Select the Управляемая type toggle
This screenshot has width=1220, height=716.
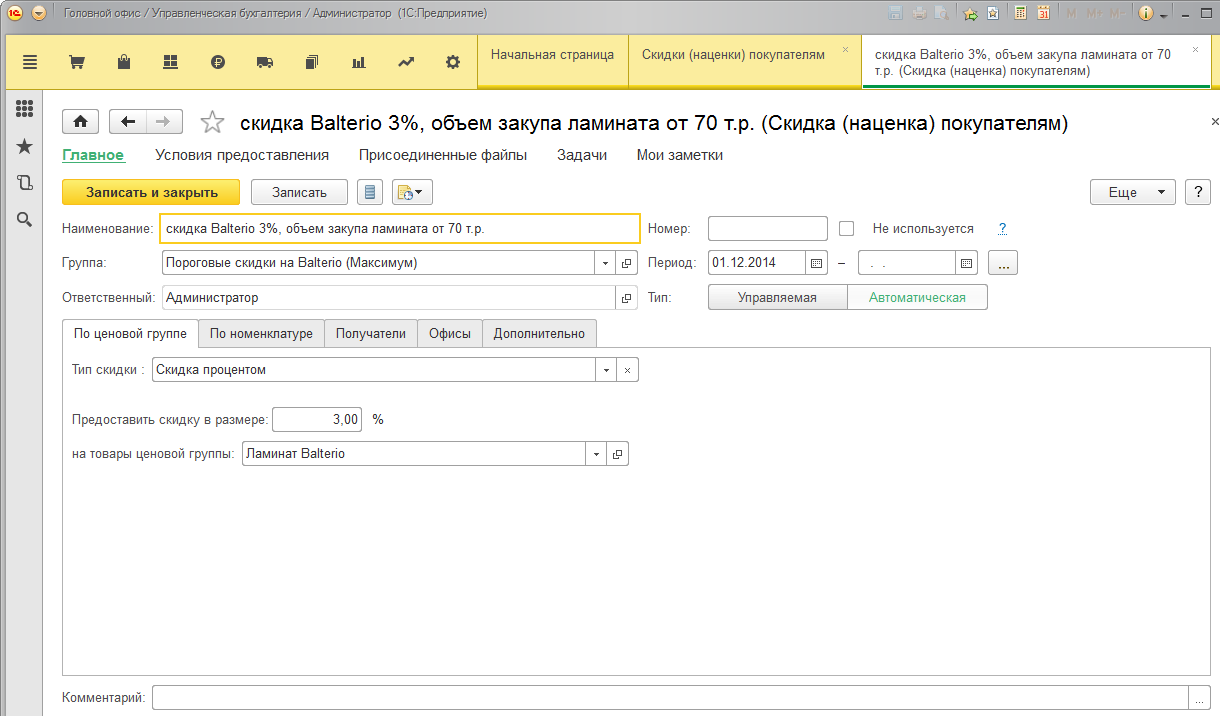777,298
